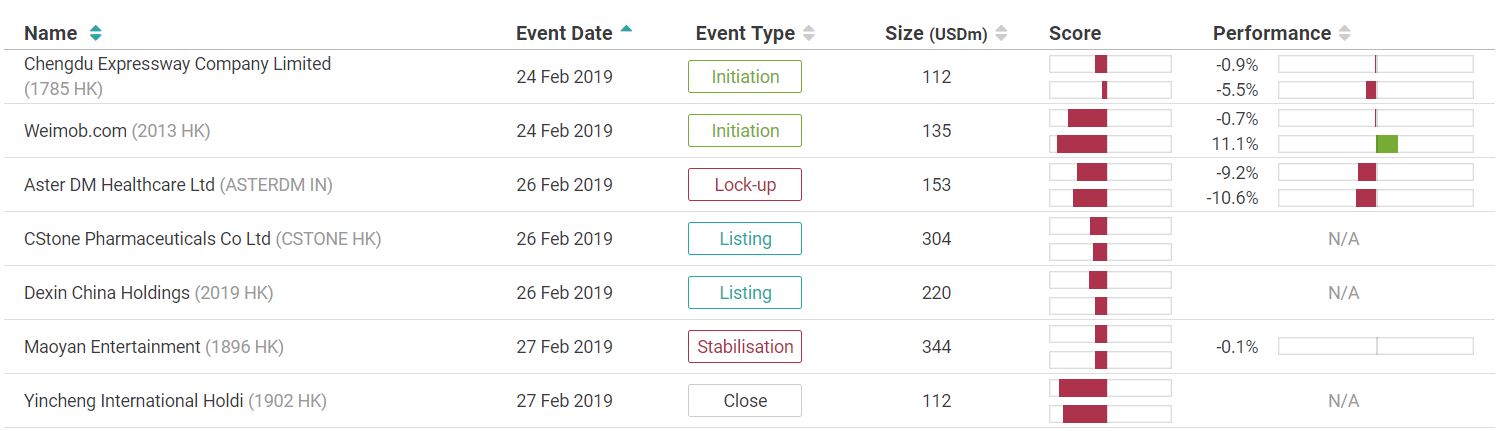Sort by Performance arrows icon
This screenshot has width=1499, height=431.
click(1345, 34)
